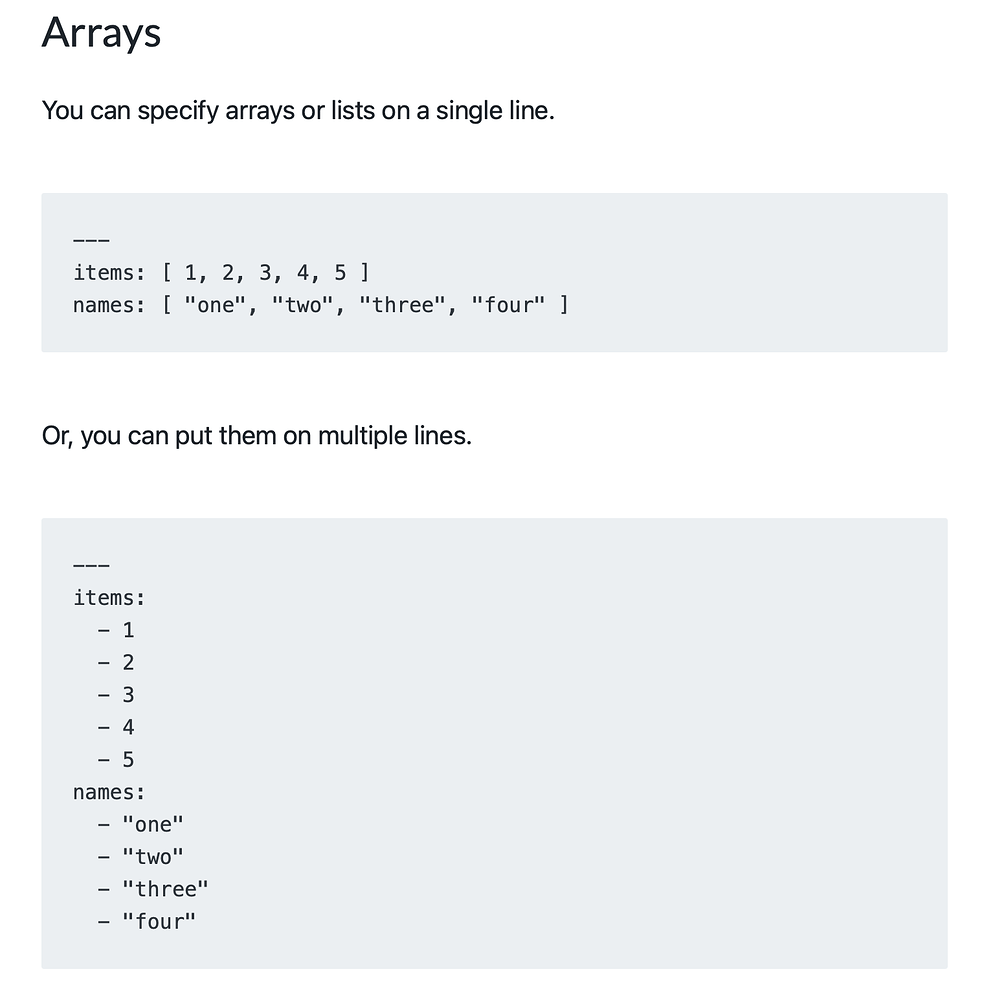Click the "- 2" list entry

click(x=116, y=662)
